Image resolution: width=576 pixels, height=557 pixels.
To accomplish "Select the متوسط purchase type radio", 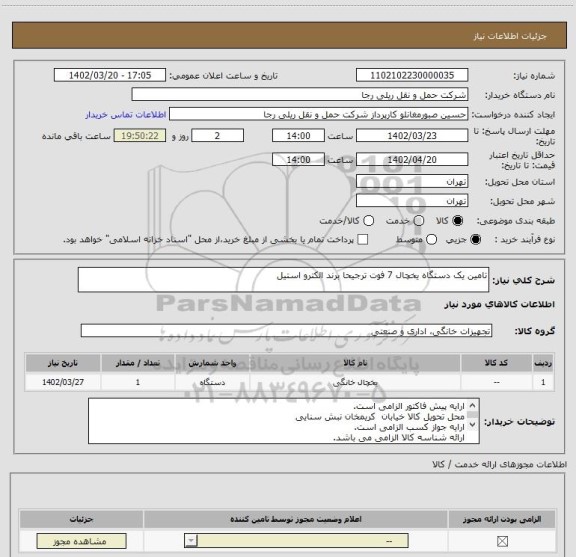I will pyautogui.click(x=431, y=240).
